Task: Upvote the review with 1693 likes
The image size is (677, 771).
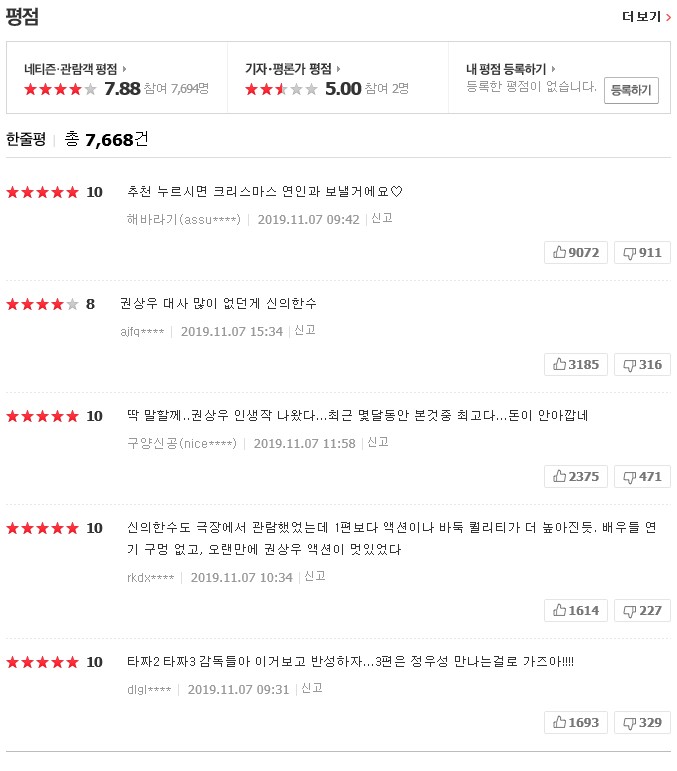Action: (575, 722)
